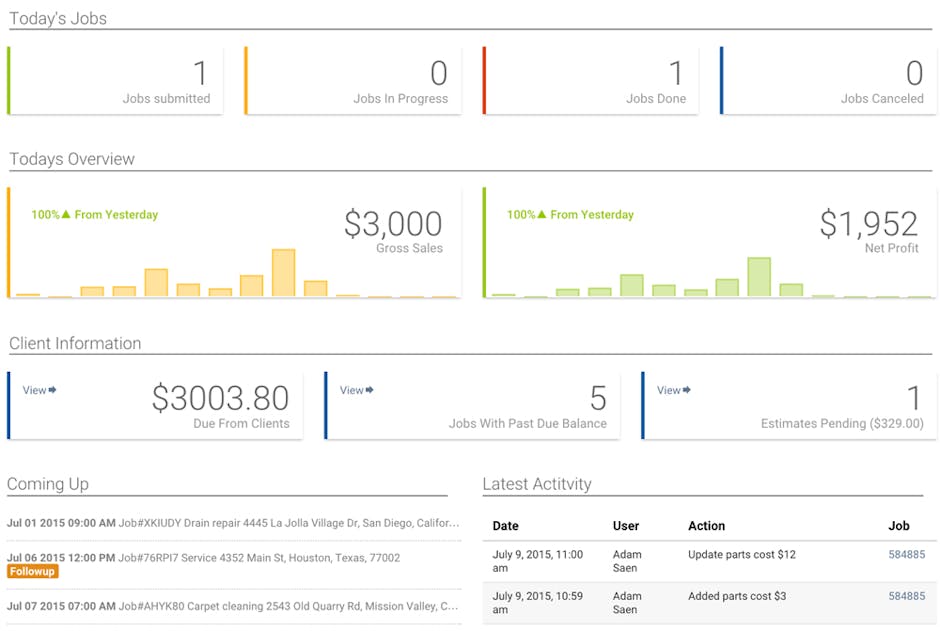Select the Jobs submitted card

115,80
